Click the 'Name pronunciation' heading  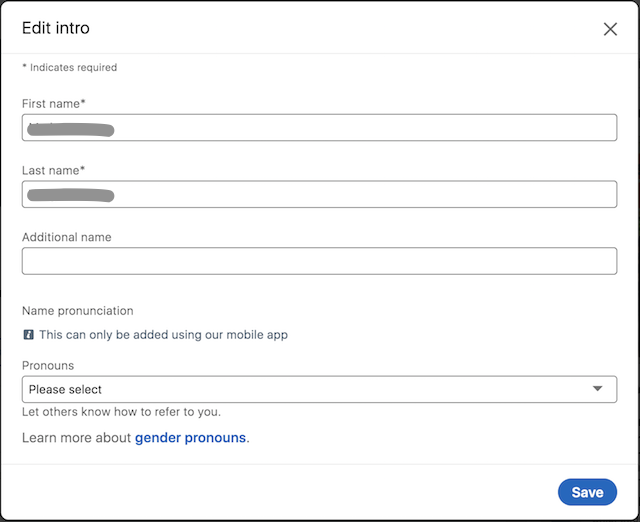(78, 311)
